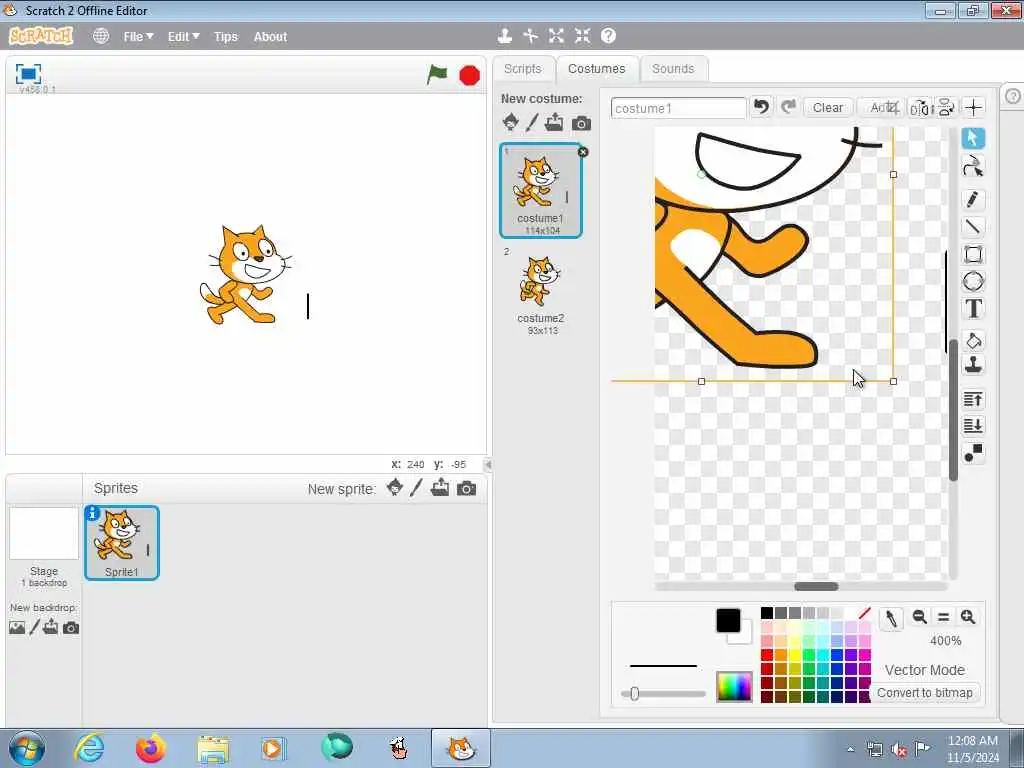Select the Duplicate stamp tool in paint editor
This screenshot has height=768, width=1024.
point(973,365)
